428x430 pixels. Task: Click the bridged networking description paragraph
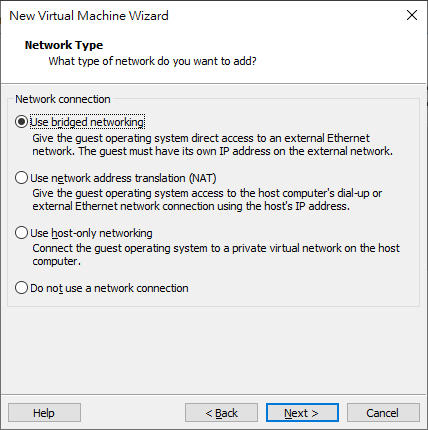213,145
